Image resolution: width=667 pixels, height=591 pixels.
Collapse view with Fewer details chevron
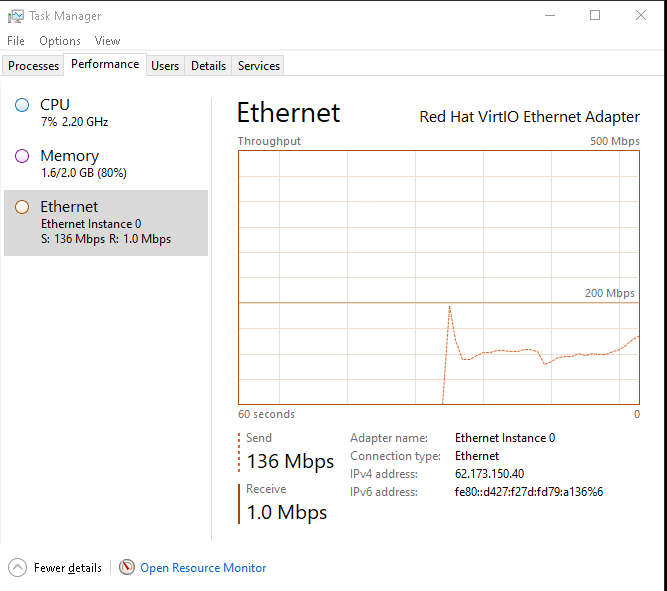[18, 568]
